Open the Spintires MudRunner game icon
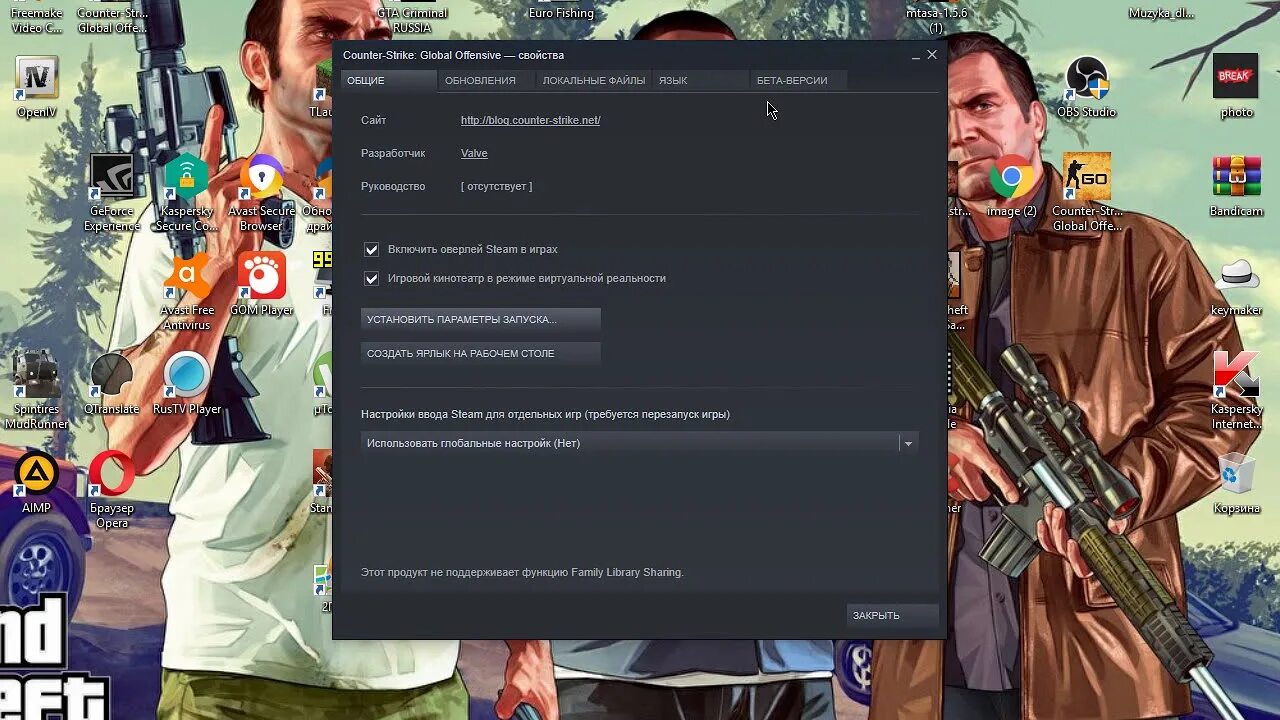 (37, 389)
